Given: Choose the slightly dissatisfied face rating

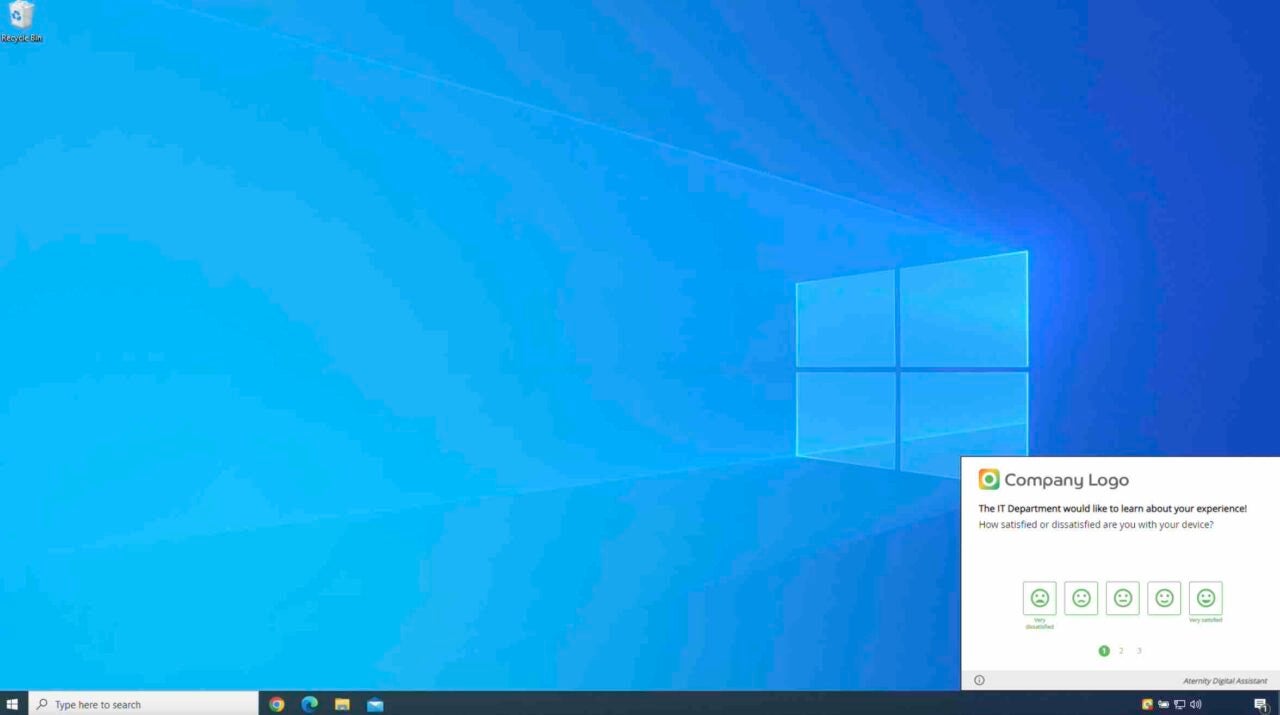Looking at the screenshot, I should pos(1081,598).
